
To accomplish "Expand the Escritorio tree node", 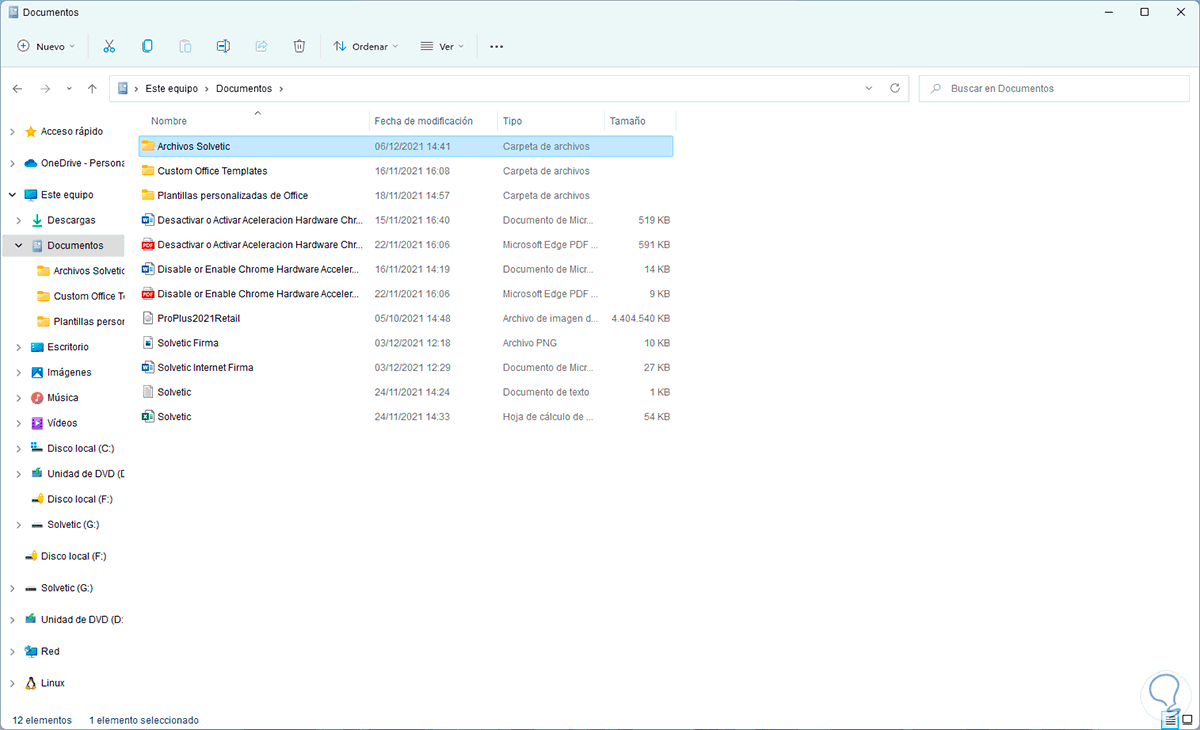I will click(19, 347).
